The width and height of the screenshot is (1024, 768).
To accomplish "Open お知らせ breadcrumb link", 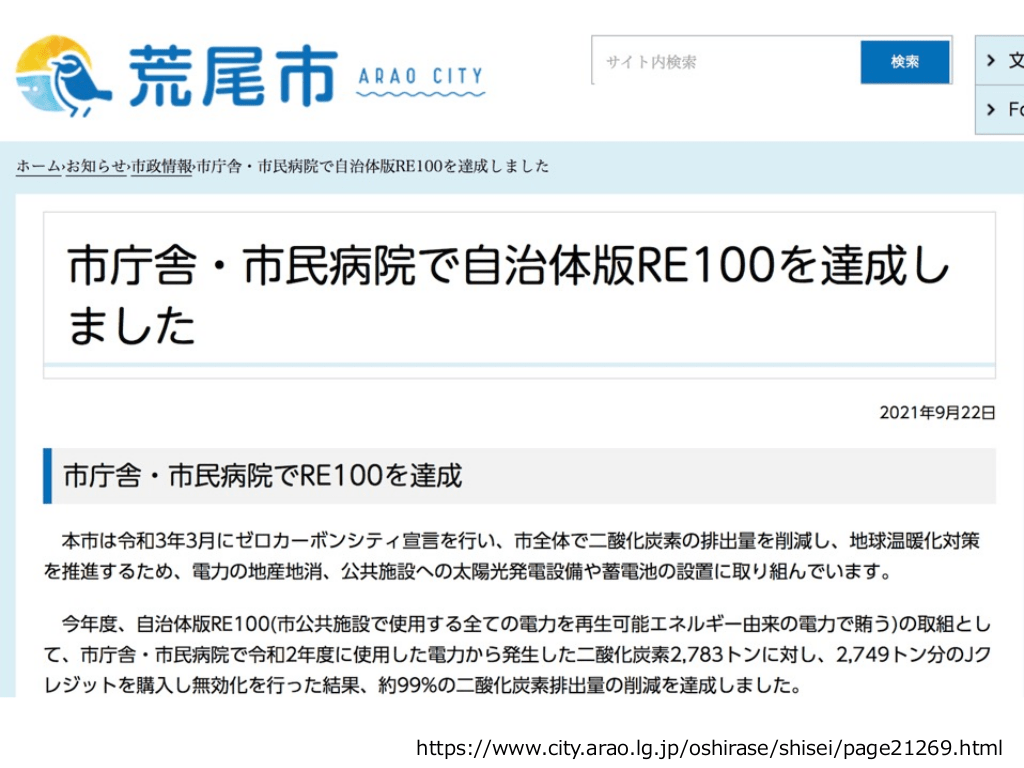I will [x=97, y=167].
